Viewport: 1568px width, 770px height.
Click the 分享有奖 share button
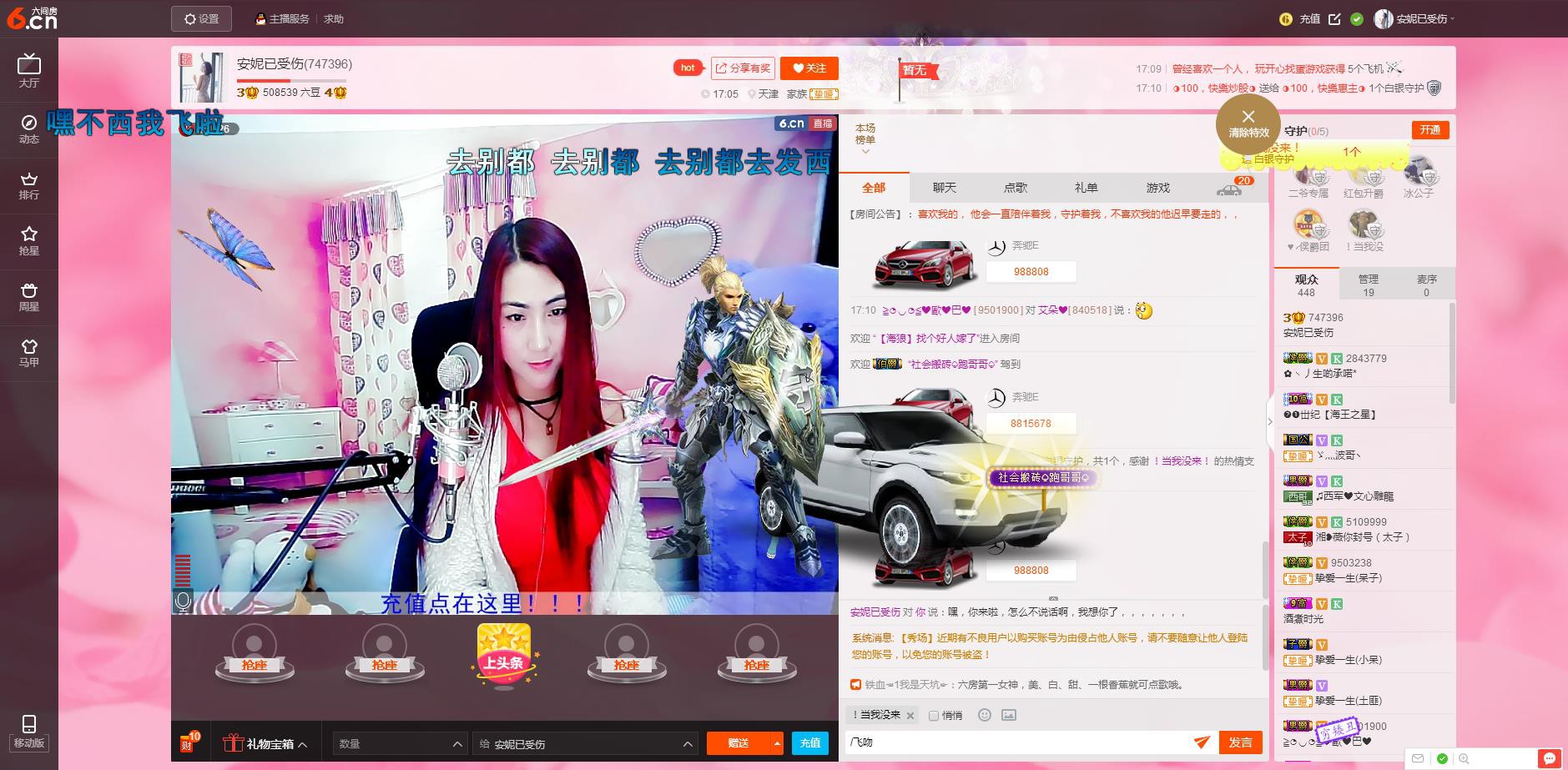point(743,68)
